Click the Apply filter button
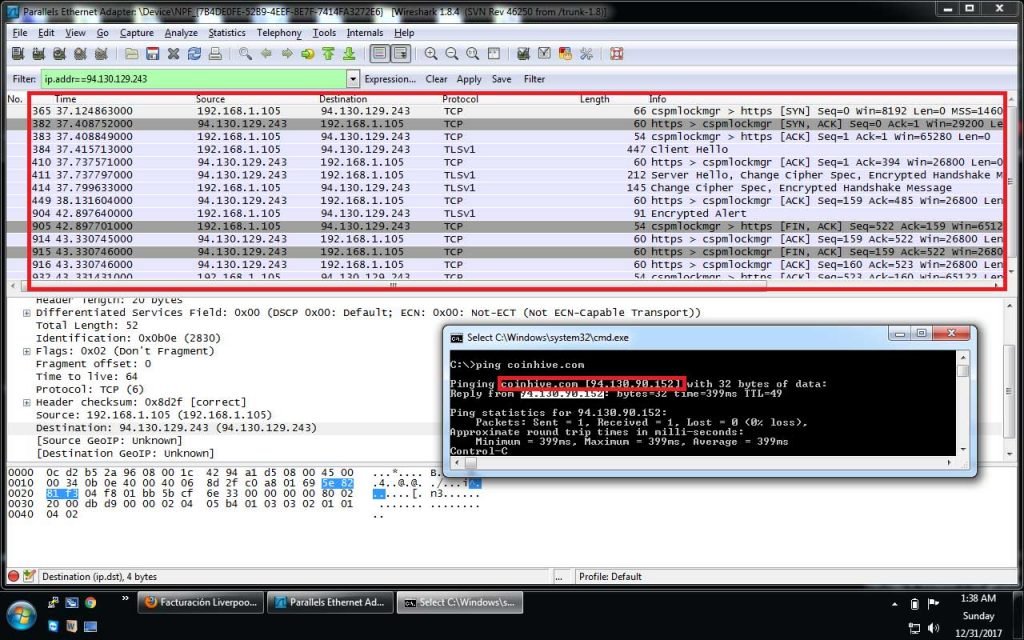 469,79
